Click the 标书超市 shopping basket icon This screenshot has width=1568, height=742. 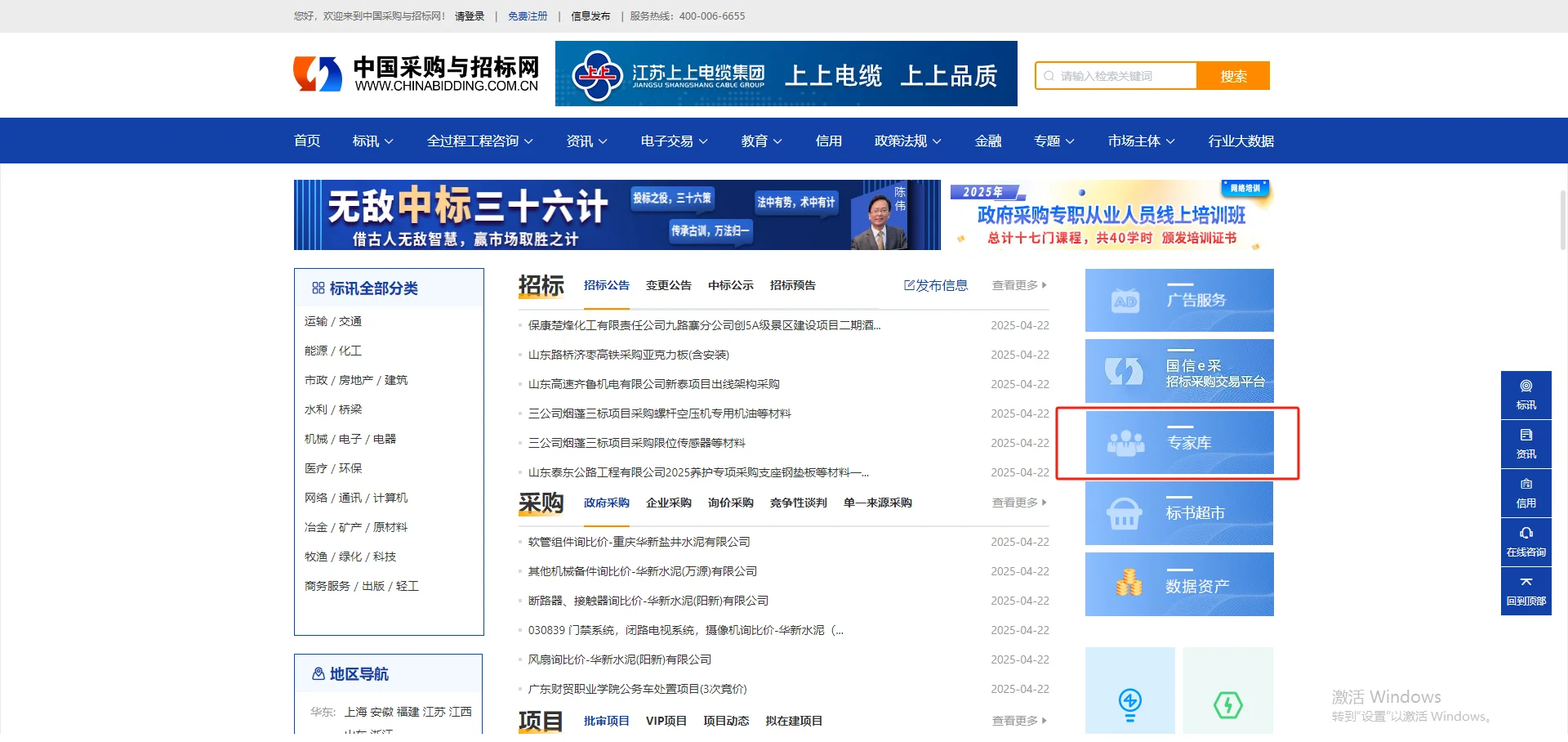point(1125,513)
